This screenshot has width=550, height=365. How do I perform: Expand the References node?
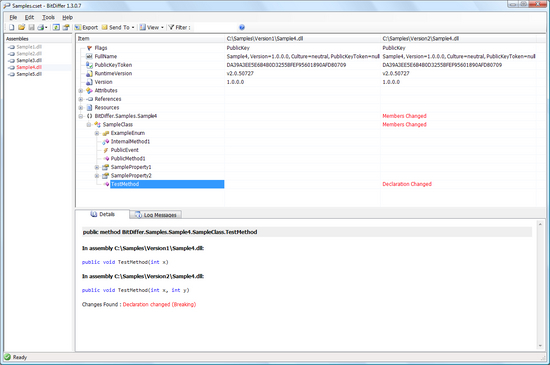[x=81, y=99]
